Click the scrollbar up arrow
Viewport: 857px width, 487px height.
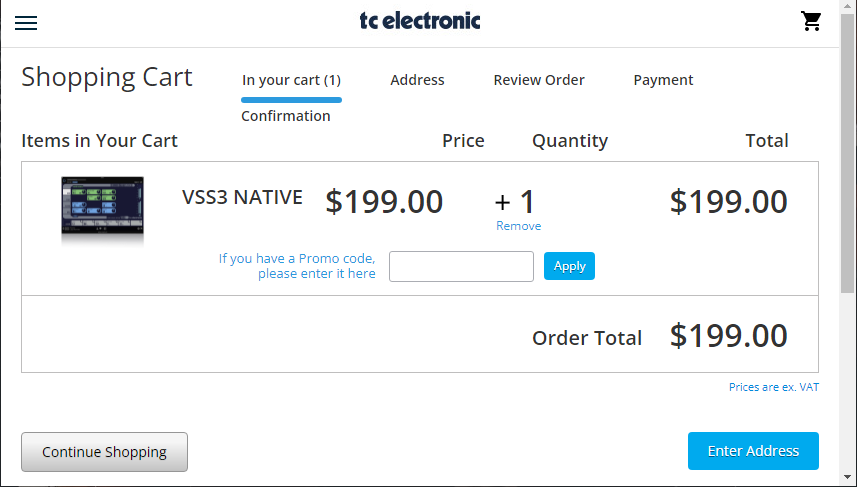[848, 8]
